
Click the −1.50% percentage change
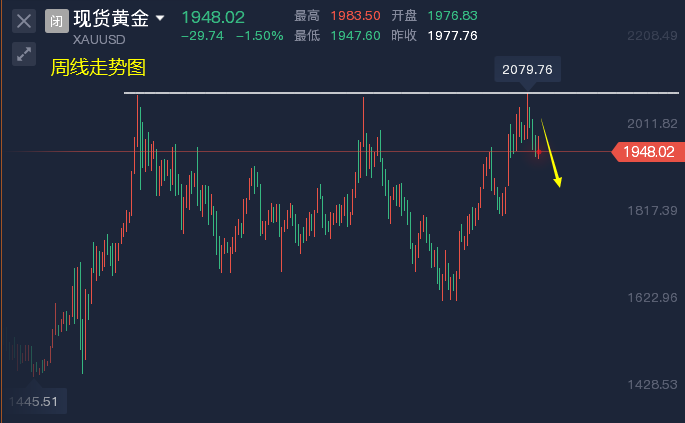pos(260,35)
